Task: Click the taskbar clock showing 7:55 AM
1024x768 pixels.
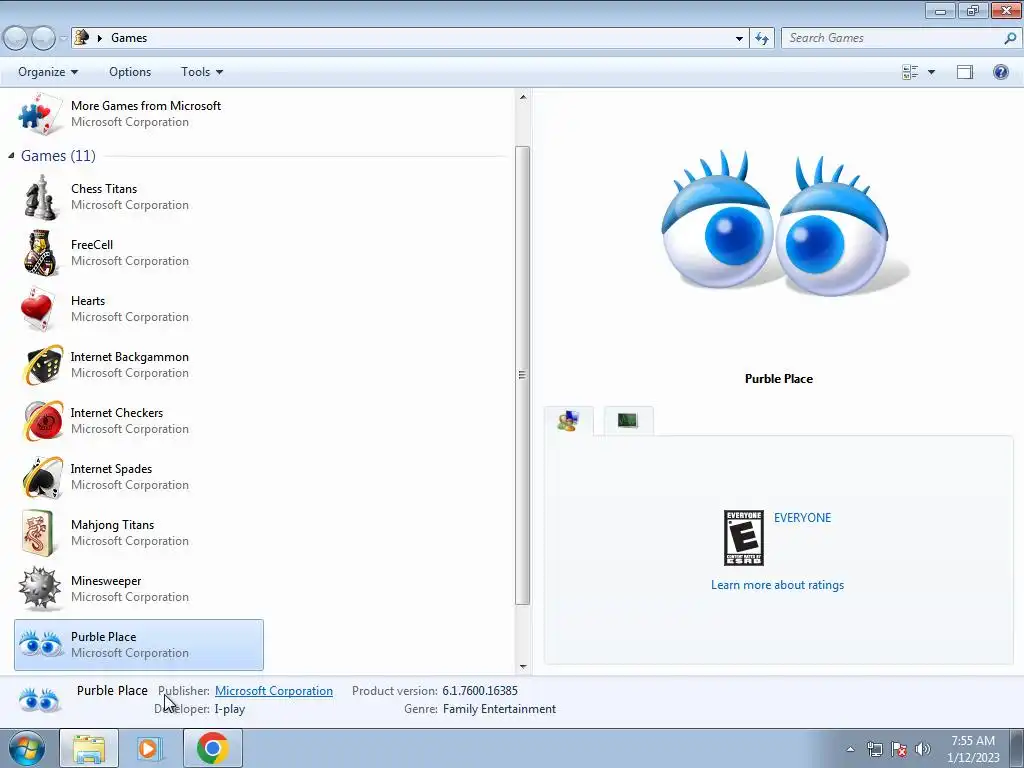Action: tap(973, 749)
